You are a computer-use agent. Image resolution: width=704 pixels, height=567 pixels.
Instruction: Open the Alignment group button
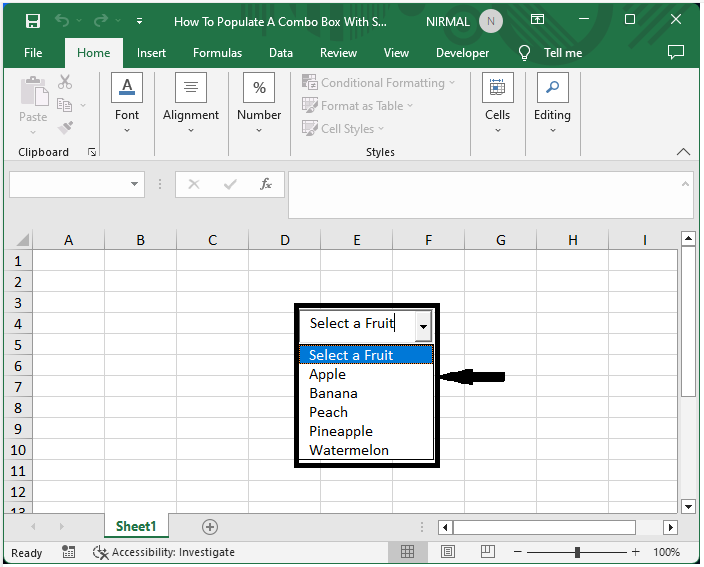click(191, 104)
